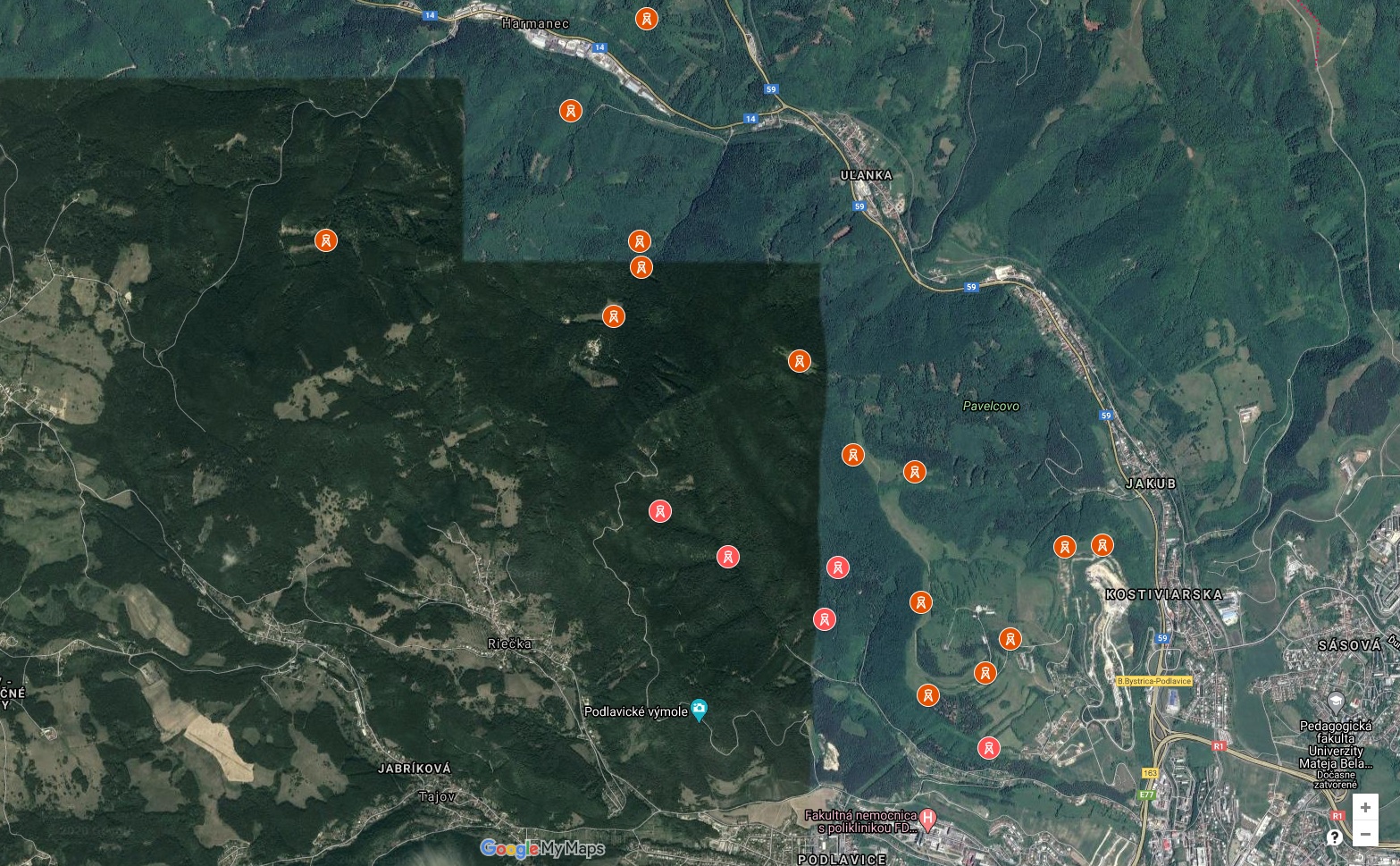1400x866 pixels.
Task: Select the orange tower marker below Harmanec
Action: tap(571, 111)
